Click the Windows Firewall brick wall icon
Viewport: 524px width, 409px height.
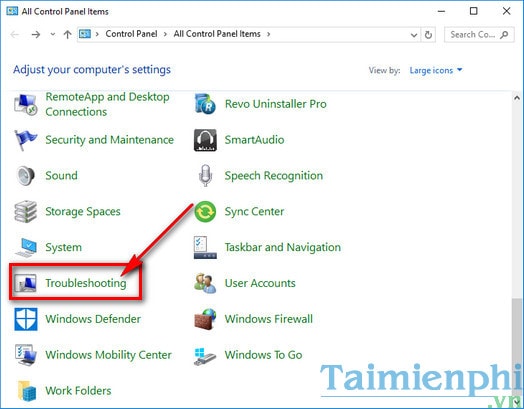(x=205, y=319)
